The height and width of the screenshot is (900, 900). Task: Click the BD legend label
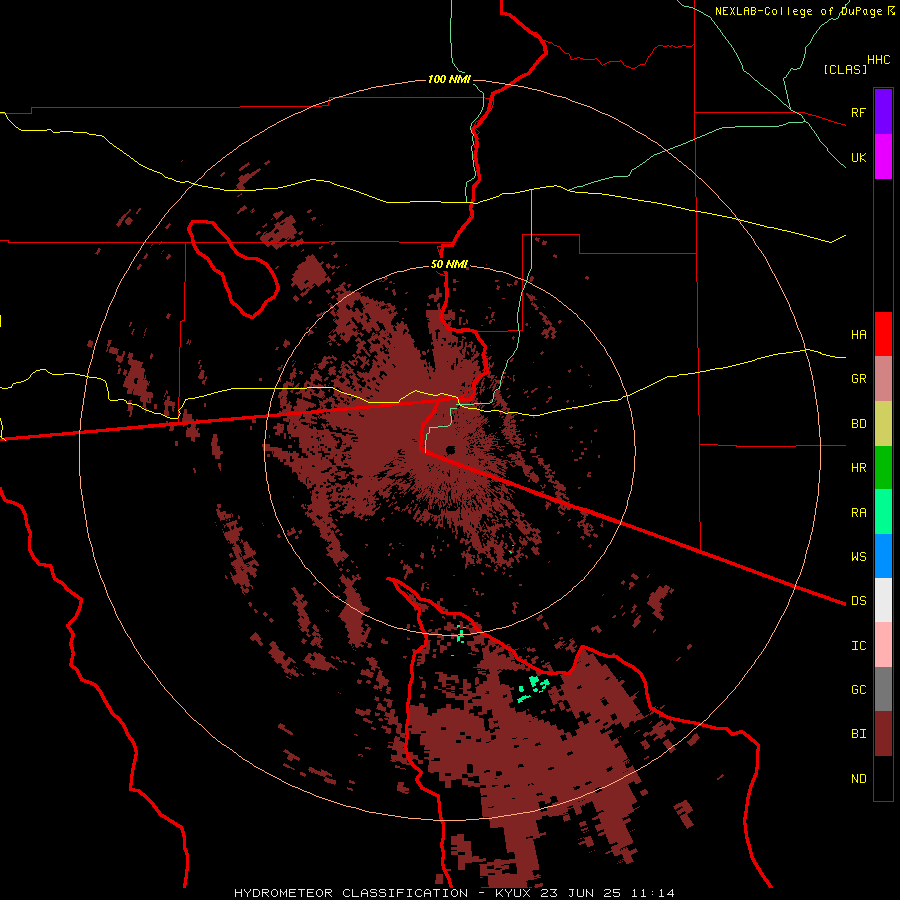[x=859, y=424]
